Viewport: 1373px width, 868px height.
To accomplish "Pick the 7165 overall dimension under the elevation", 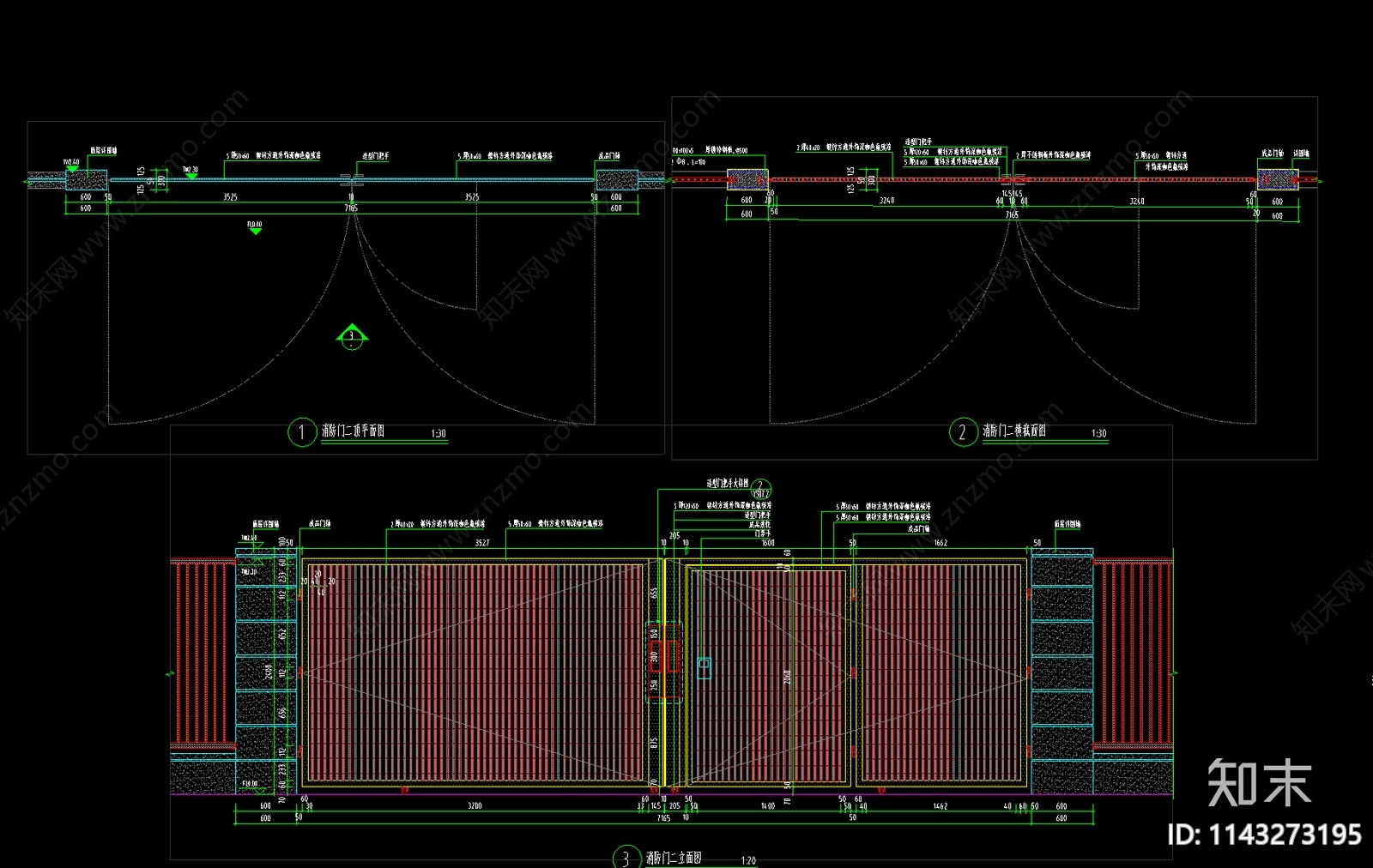I will 664,818.
